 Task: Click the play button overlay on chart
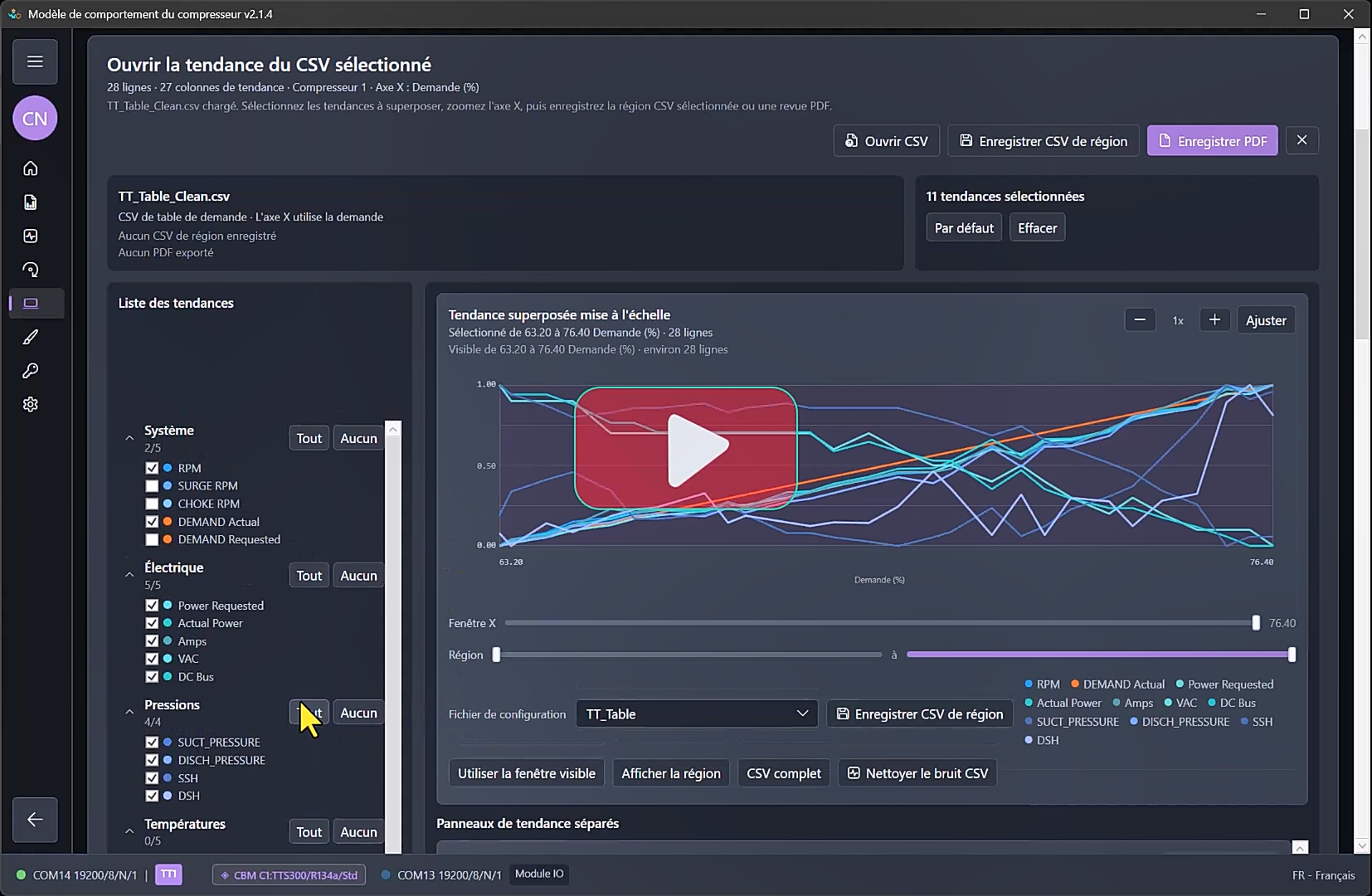686,448
